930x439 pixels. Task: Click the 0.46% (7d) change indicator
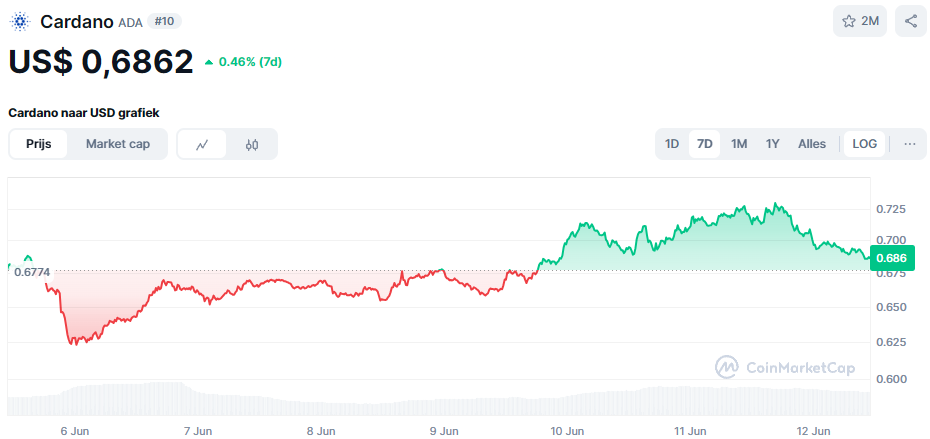243,62
